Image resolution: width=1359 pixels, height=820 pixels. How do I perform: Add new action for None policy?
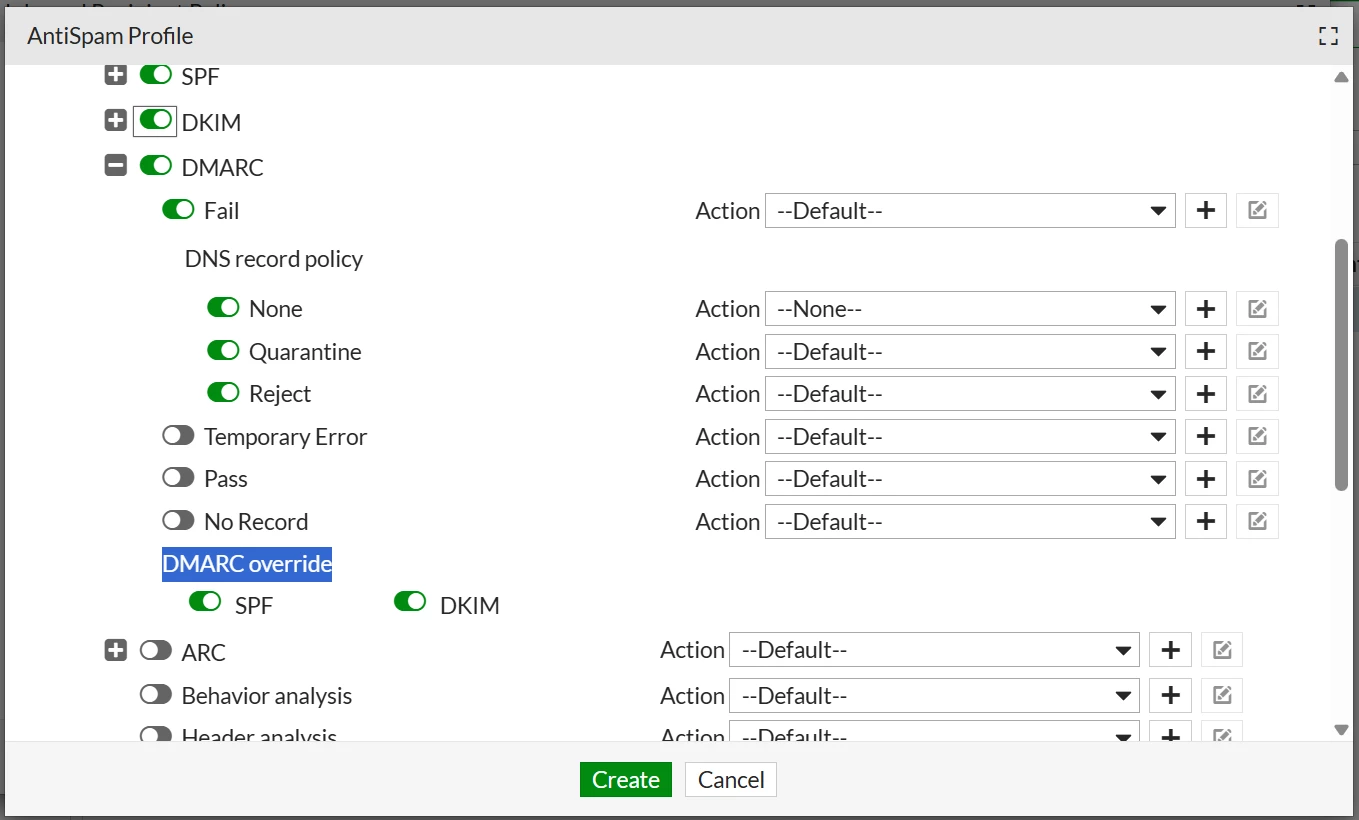[1206, 309]
